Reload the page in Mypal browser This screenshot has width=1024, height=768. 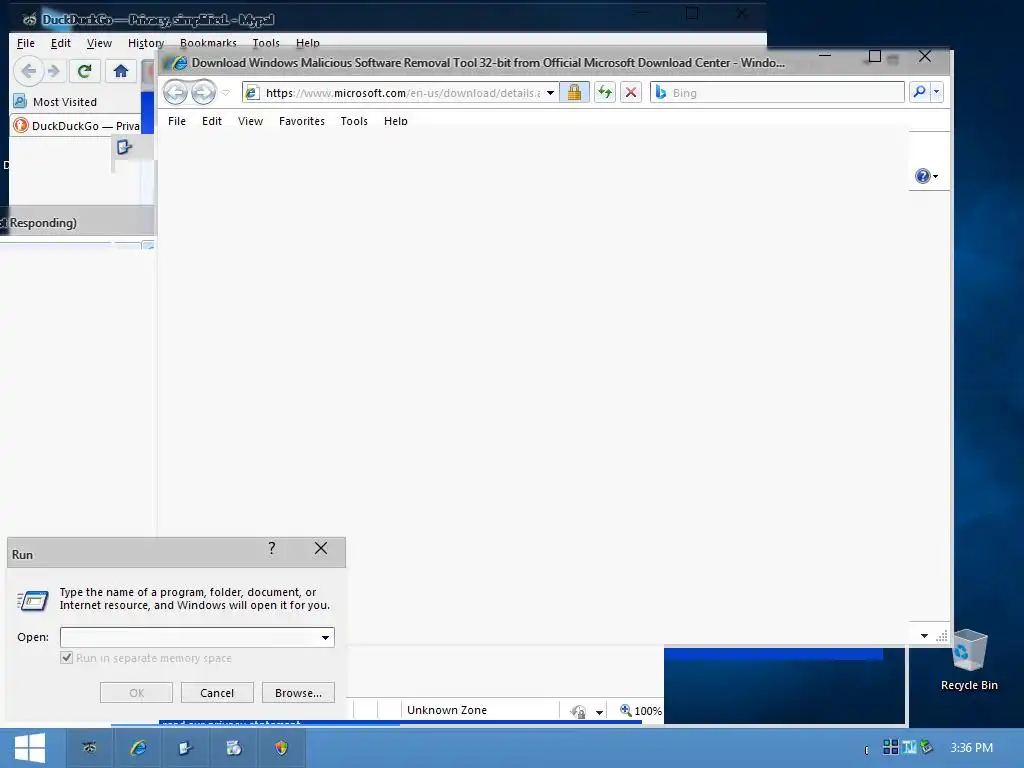pos(84,71)
